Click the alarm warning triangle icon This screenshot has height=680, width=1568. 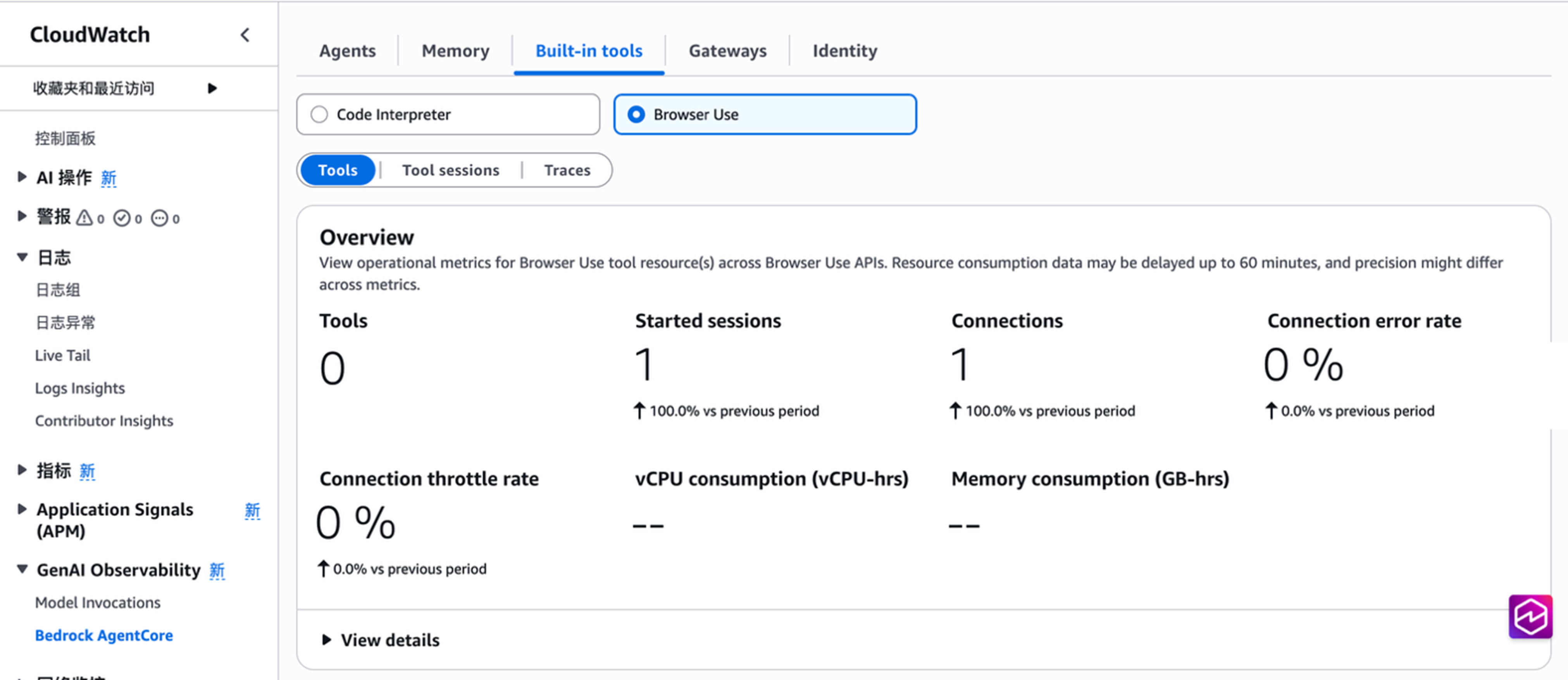click(84, 218)
